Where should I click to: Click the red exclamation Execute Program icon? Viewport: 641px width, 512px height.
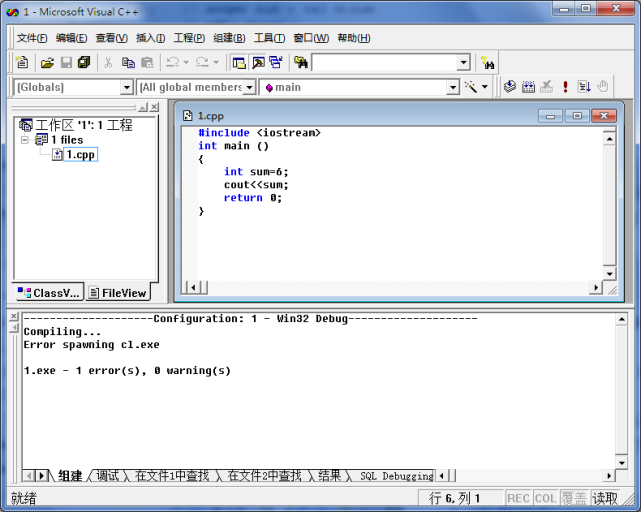coord(565,87)
